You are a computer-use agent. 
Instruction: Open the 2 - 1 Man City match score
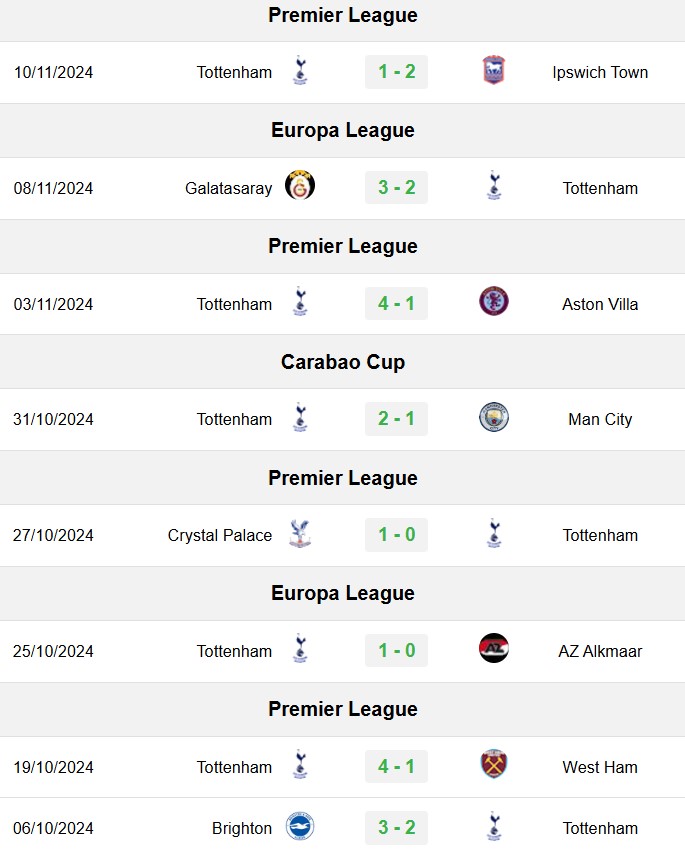[x=396, y=419]
